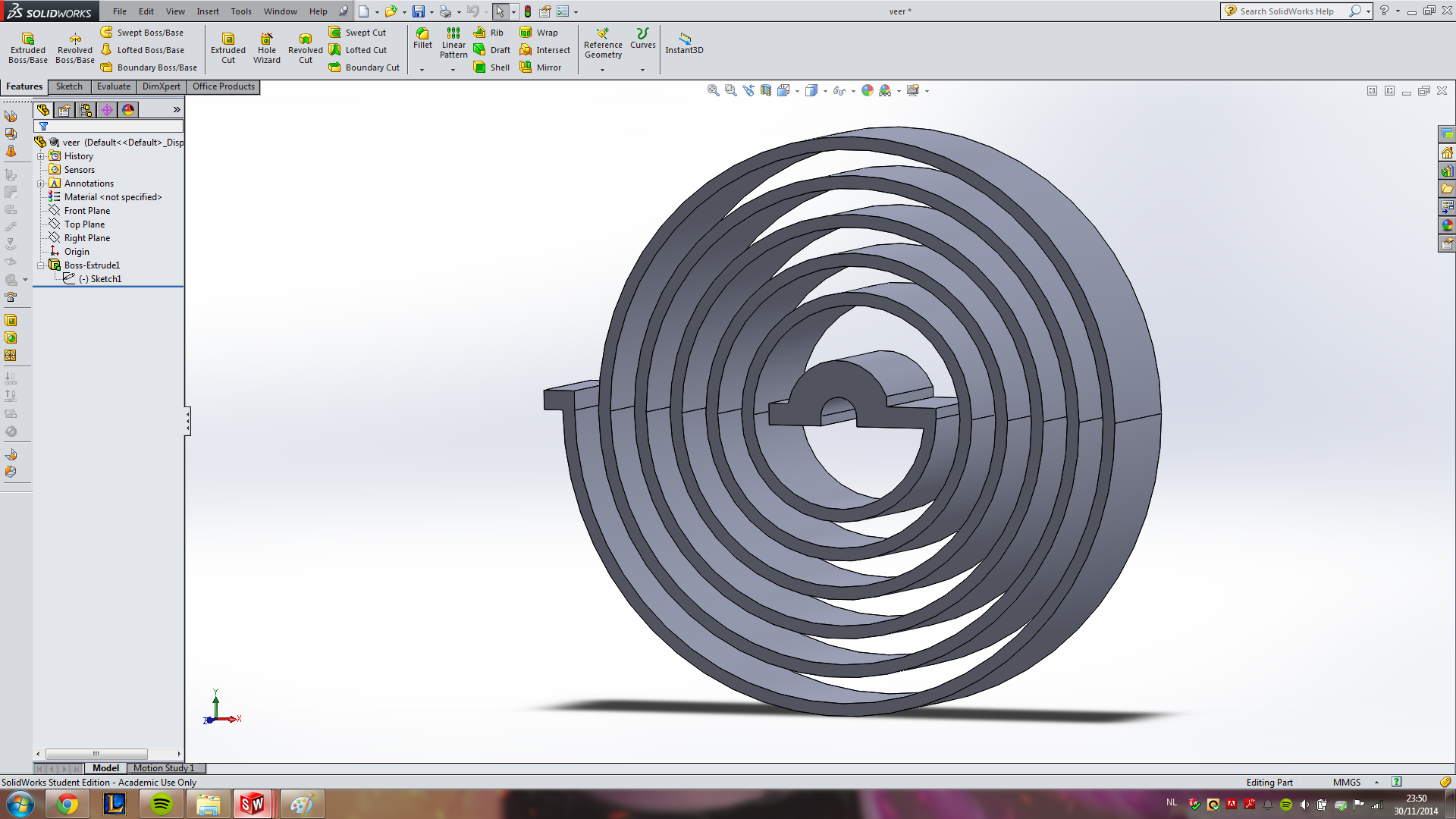Open Spotify from the taskbar
Image resolution: width=1456 pixels, height=819 pixels.
pyautogui.click(x=162, y=804)
